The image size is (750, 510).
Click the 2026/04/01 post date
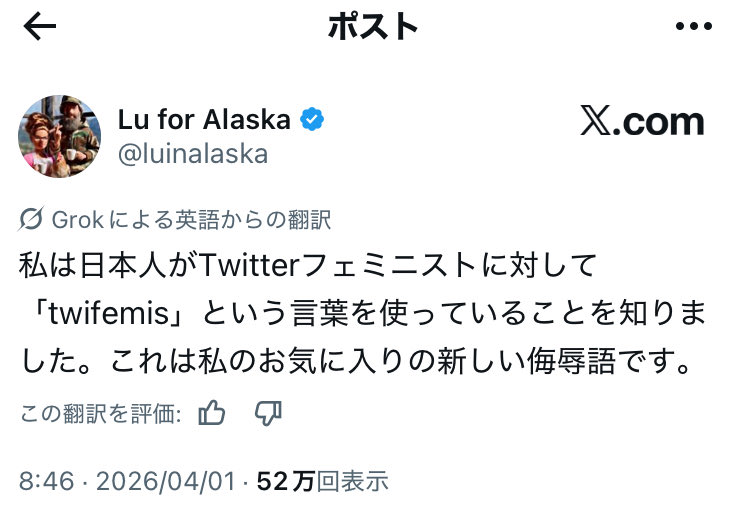pyautogui.click(x=164, y=481)
